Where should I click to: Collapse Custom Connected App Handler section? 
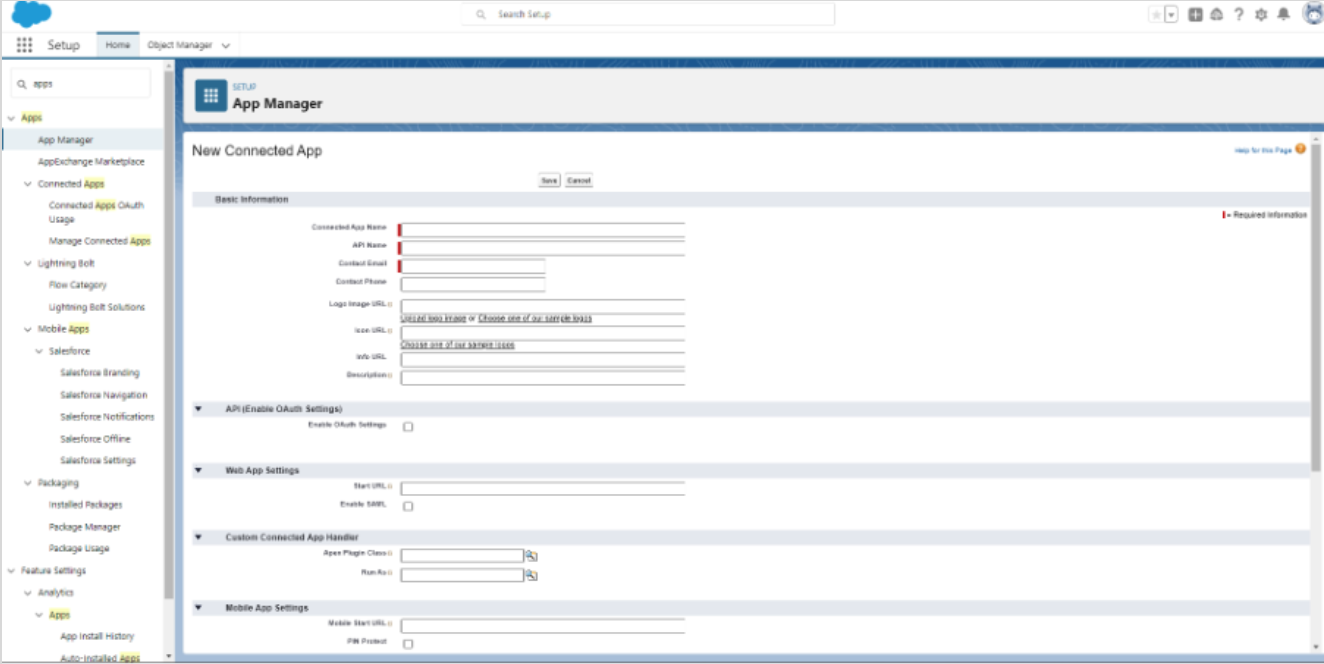pos(198,537)
